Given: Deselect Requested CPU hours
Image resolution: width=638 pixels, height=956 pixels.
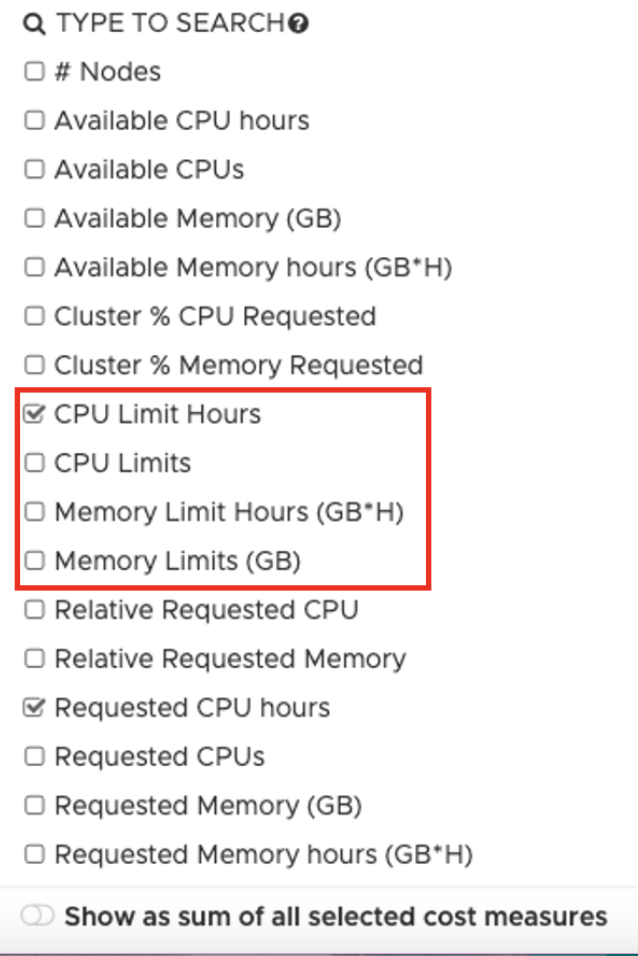Looking at the screenshot, I should pyautogui.click(x=34, y=708).
